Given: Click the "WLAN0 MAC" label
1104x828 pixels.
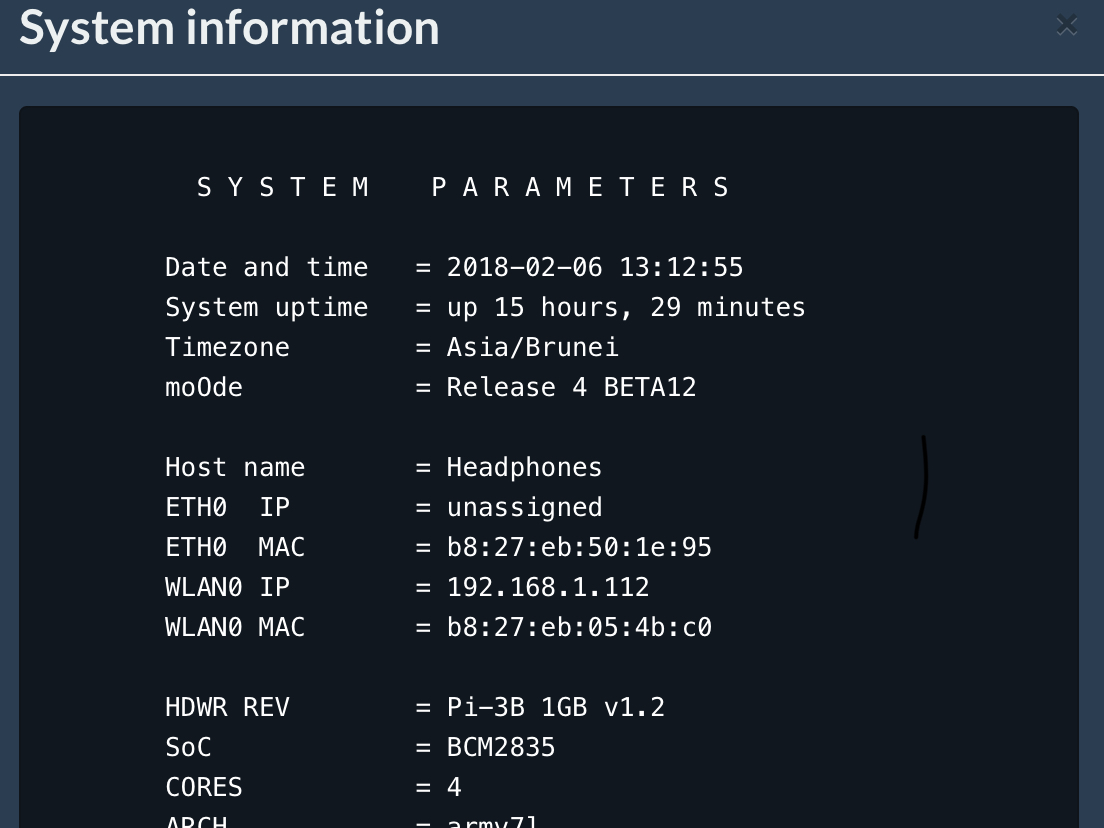Looking at the screenshot, I should tap(235, 627).
